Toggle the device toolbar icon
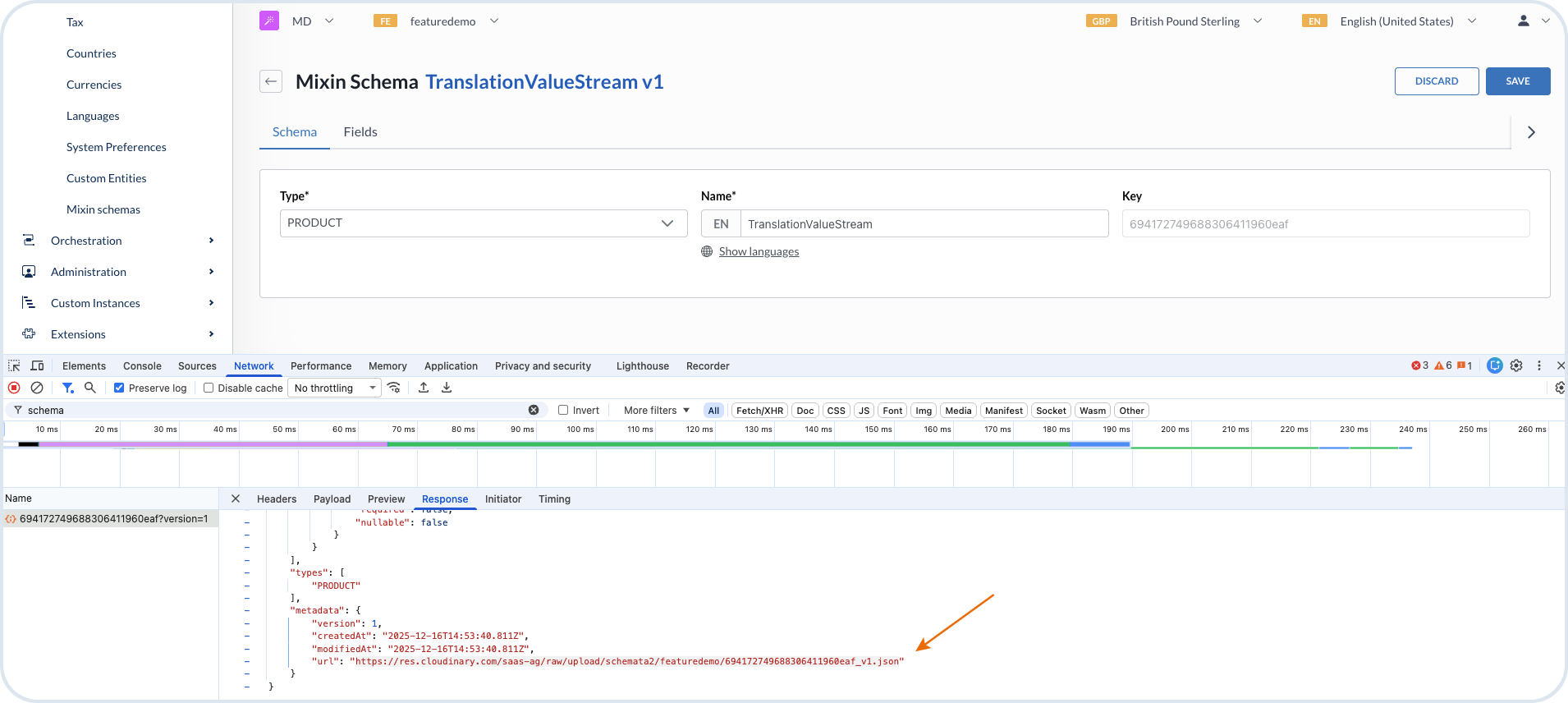 (x=37, y=365)
